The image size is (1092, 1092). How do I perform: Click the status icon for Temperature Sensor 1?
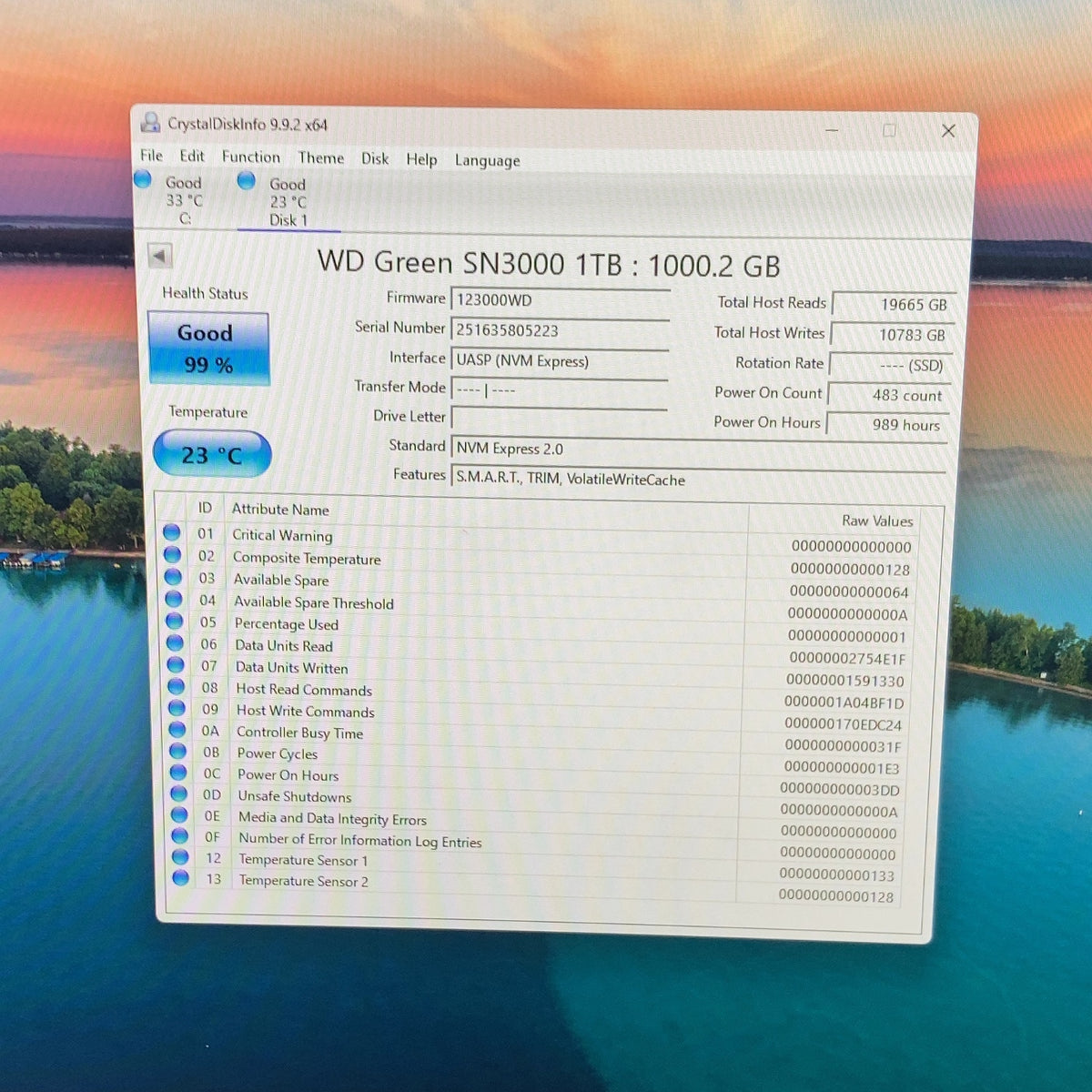click(x=180, y=857)
